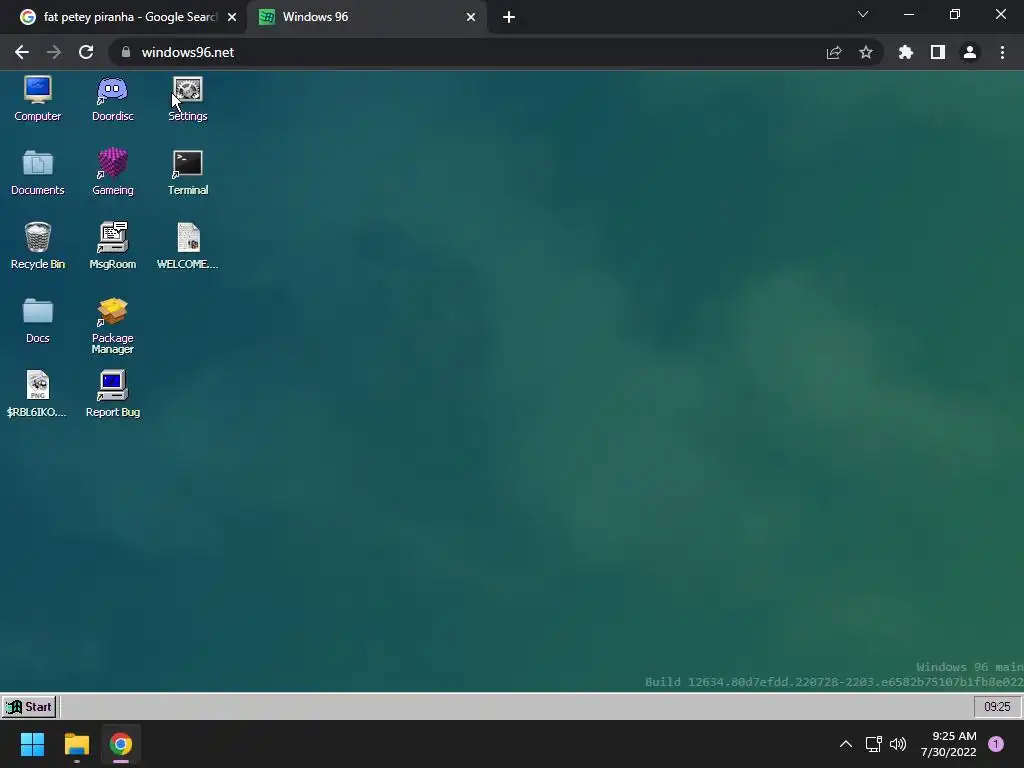Open the Docs folder icon

[37, 320]
